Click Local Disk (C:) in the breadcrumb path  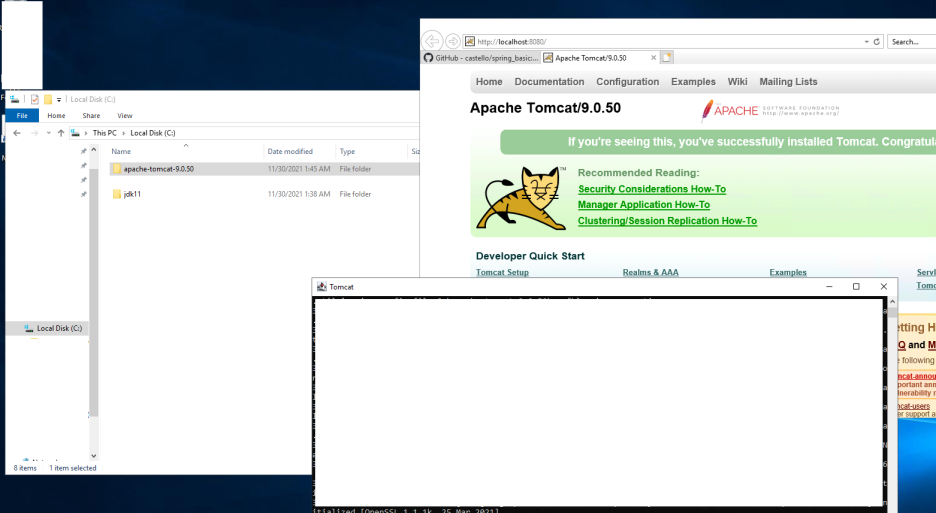coord(153,133)
